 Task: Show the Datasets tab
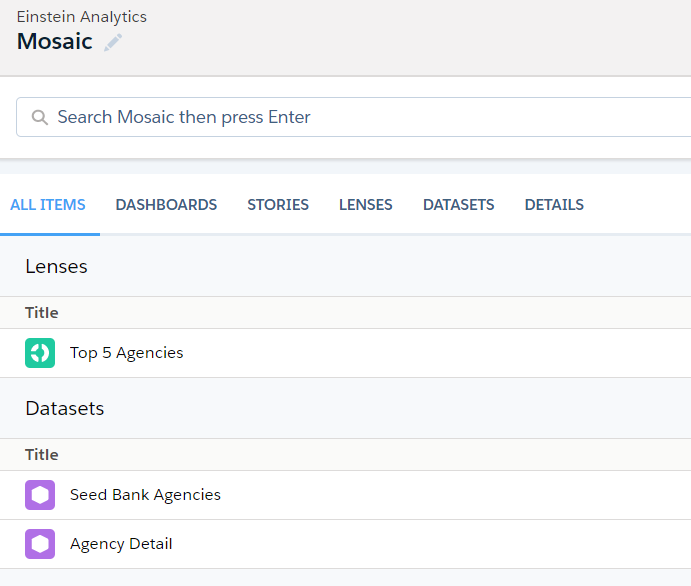point(458,205)
